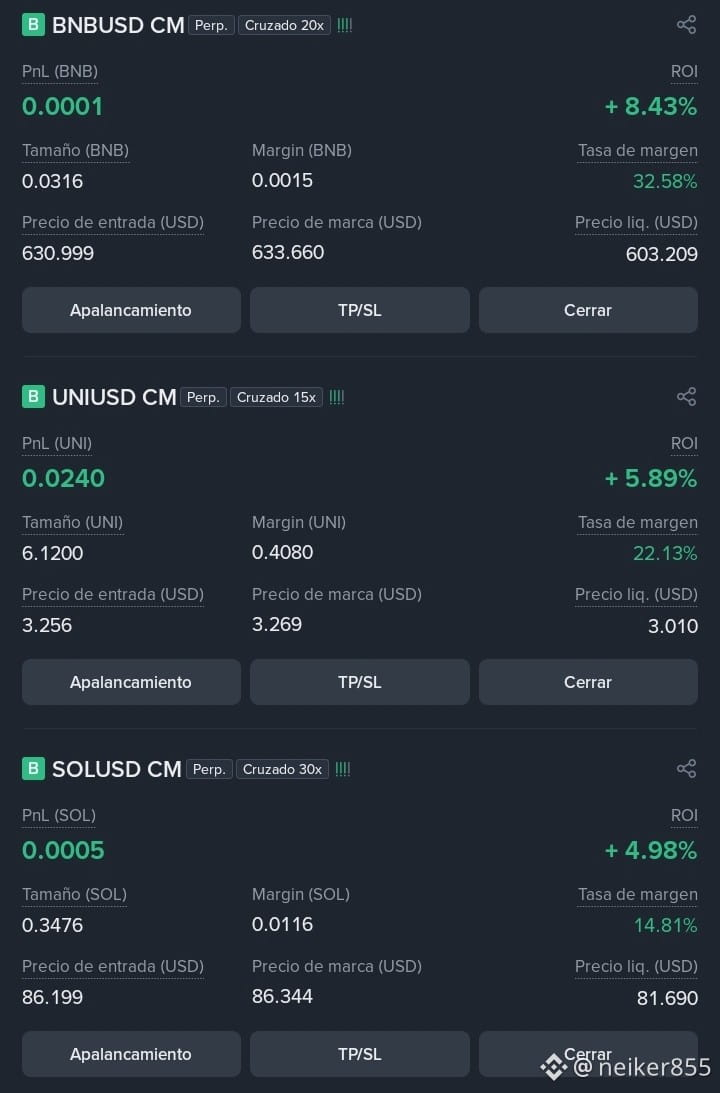Open TP/SL for SOLUSD position
The image size is (720, 1093).
coord(360,1054)
